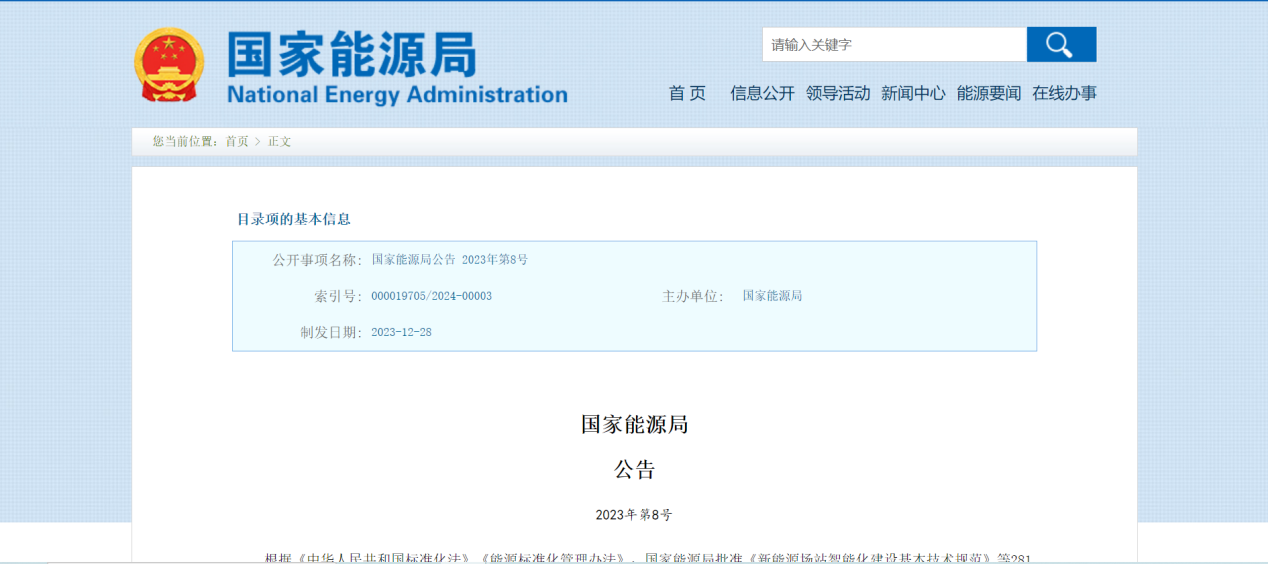Click the national emblem logo

click(x=168, y=65)
